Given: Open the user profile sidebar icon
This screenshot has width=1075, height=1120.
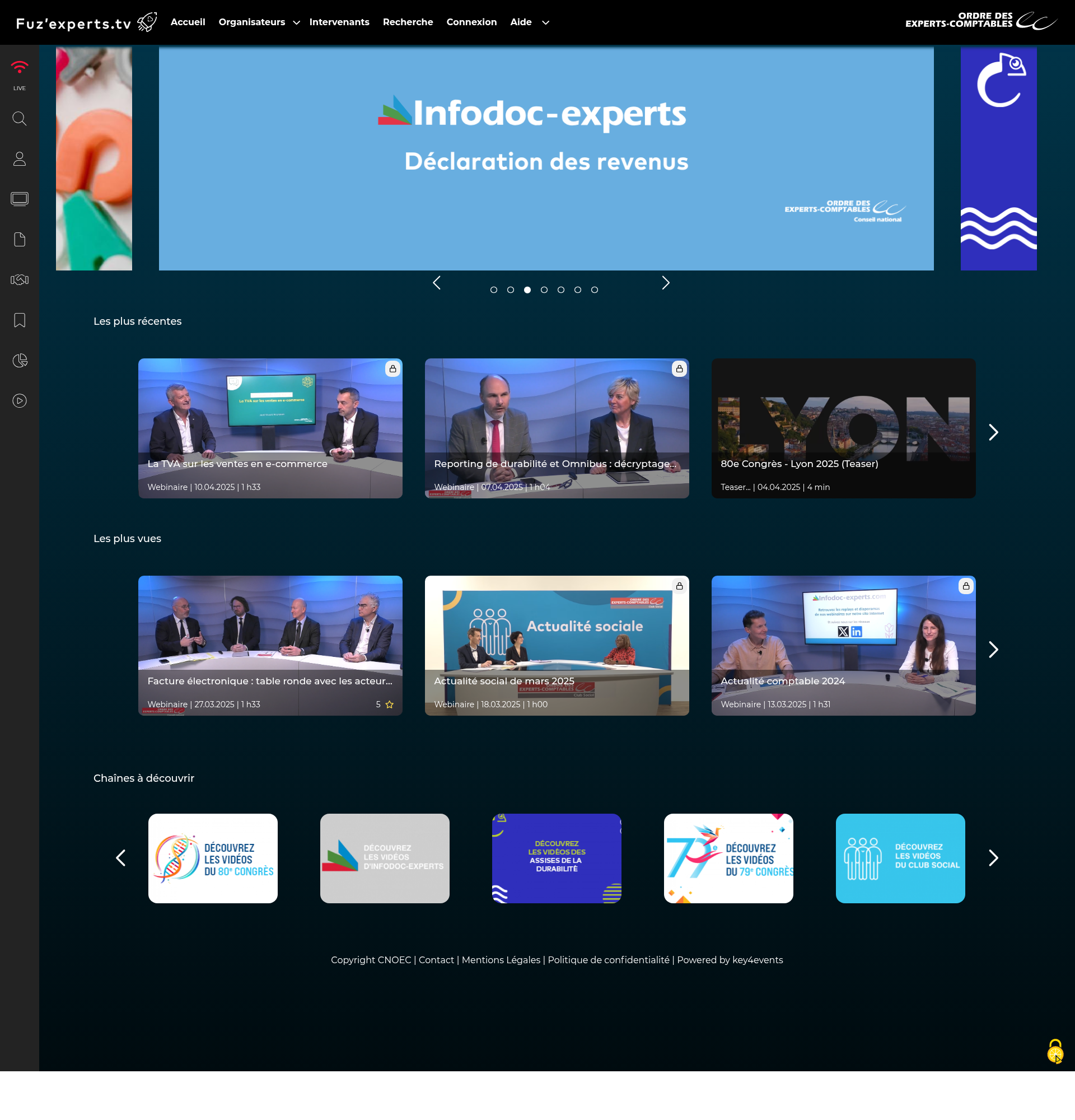Looking at the screenshot, I should tap(20, 159).
